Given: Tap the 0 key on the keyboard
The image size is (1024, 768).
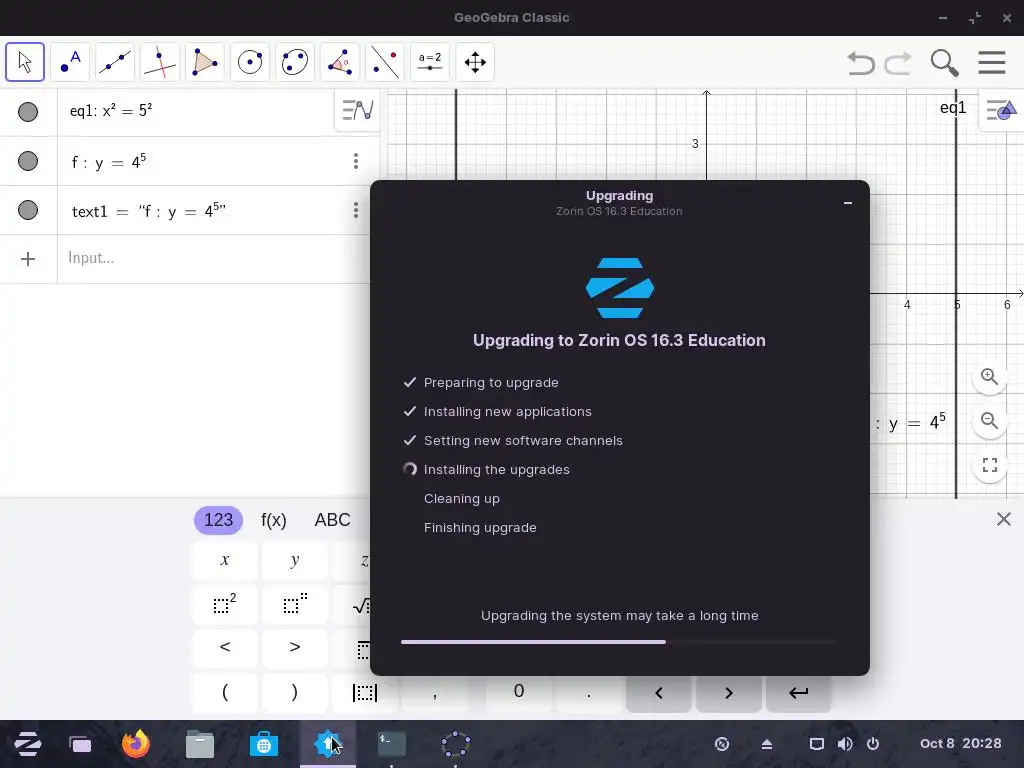Looking at the screenshot, I should click(x=519, y=693).
